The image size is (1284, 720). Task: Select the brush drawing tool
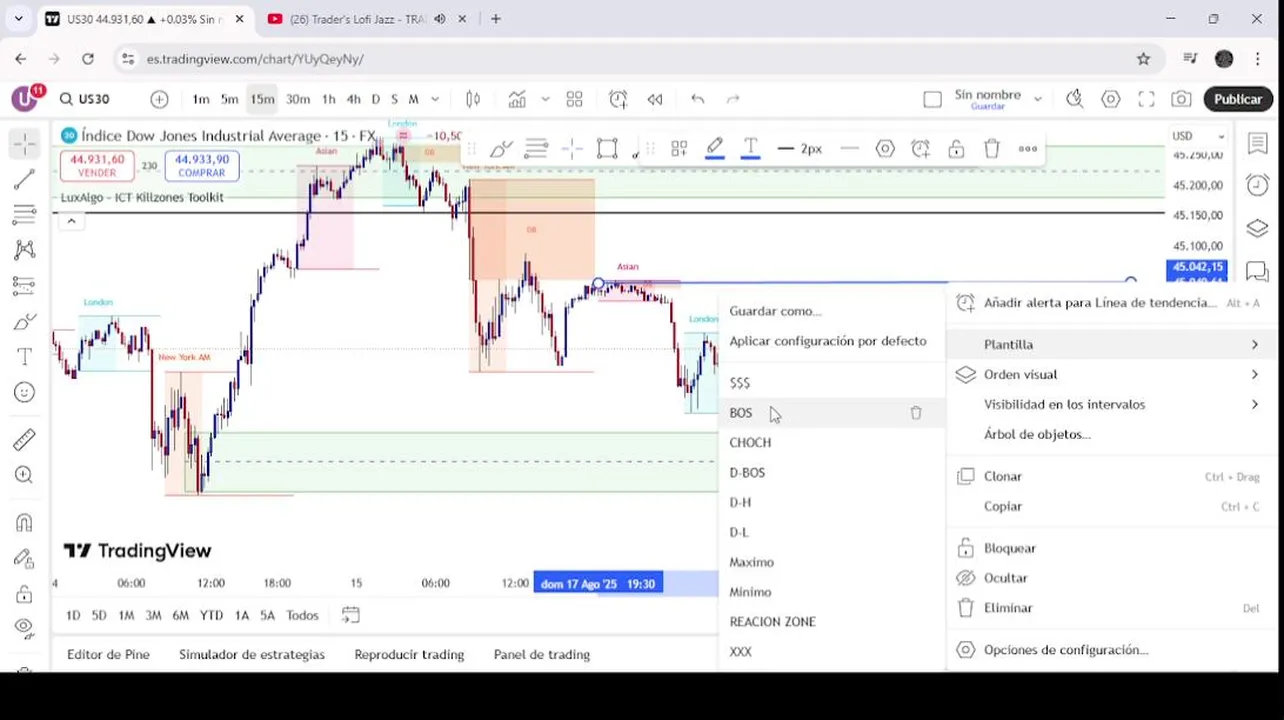tap(24, 321)
